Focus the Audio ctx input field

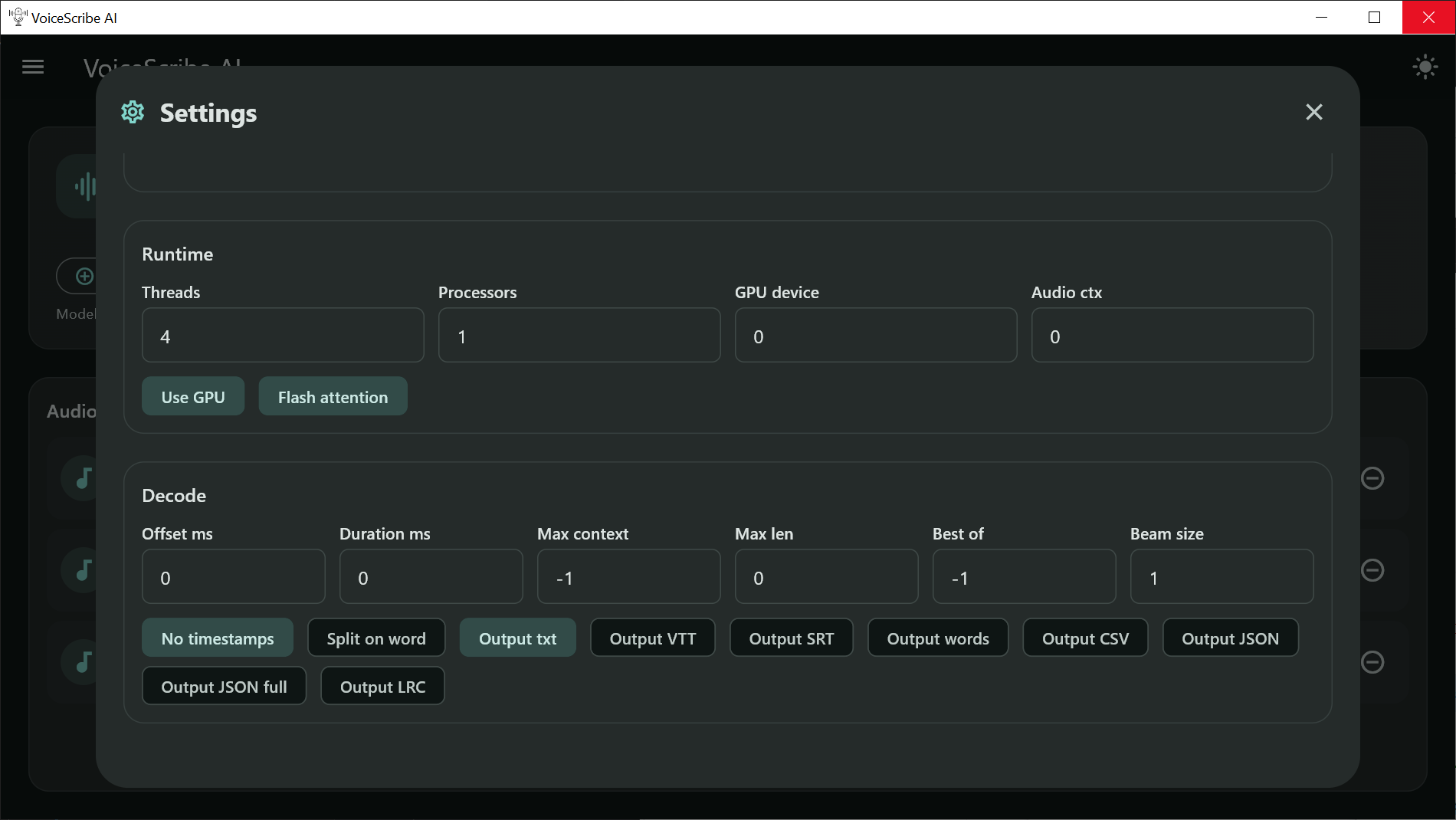[x=1172, y=335]
